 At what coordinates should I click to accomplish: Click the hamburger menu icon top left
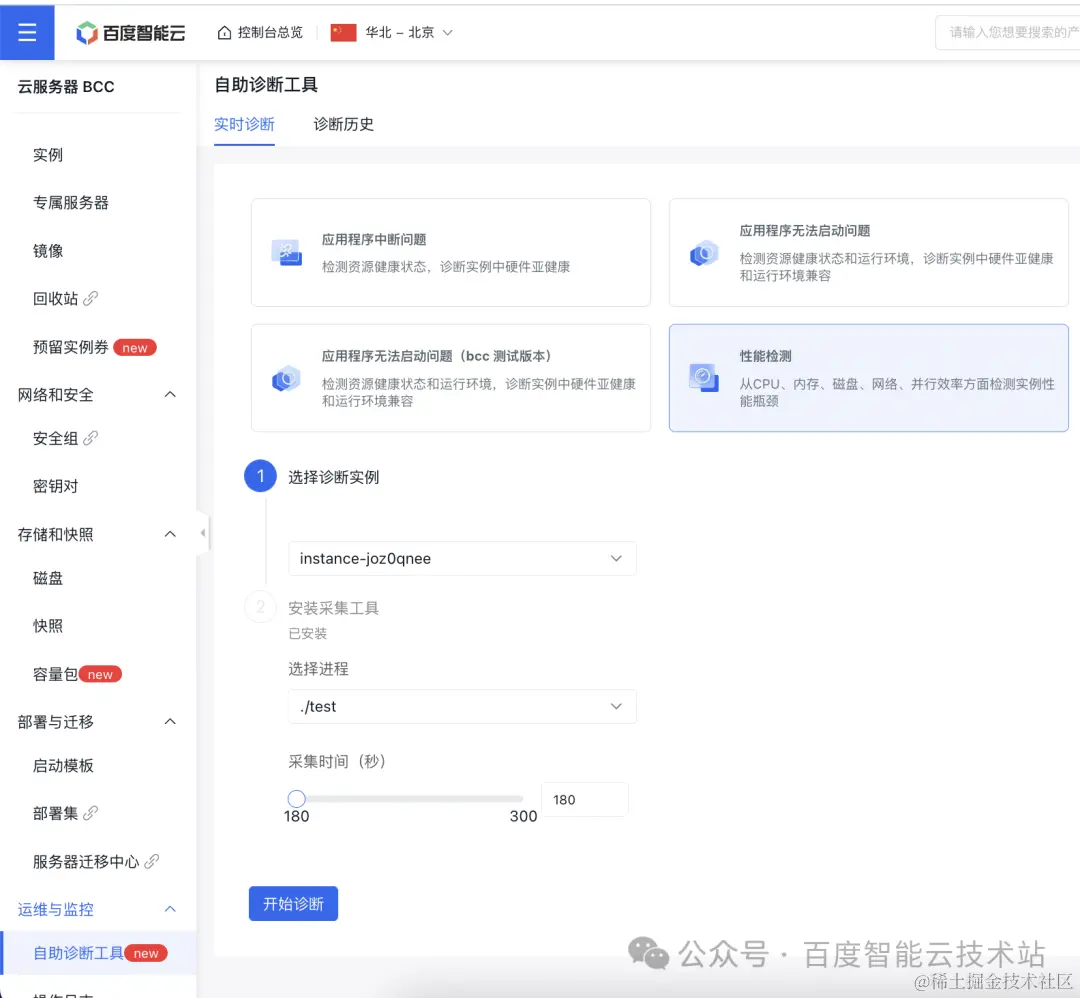(x=26, y=31)
